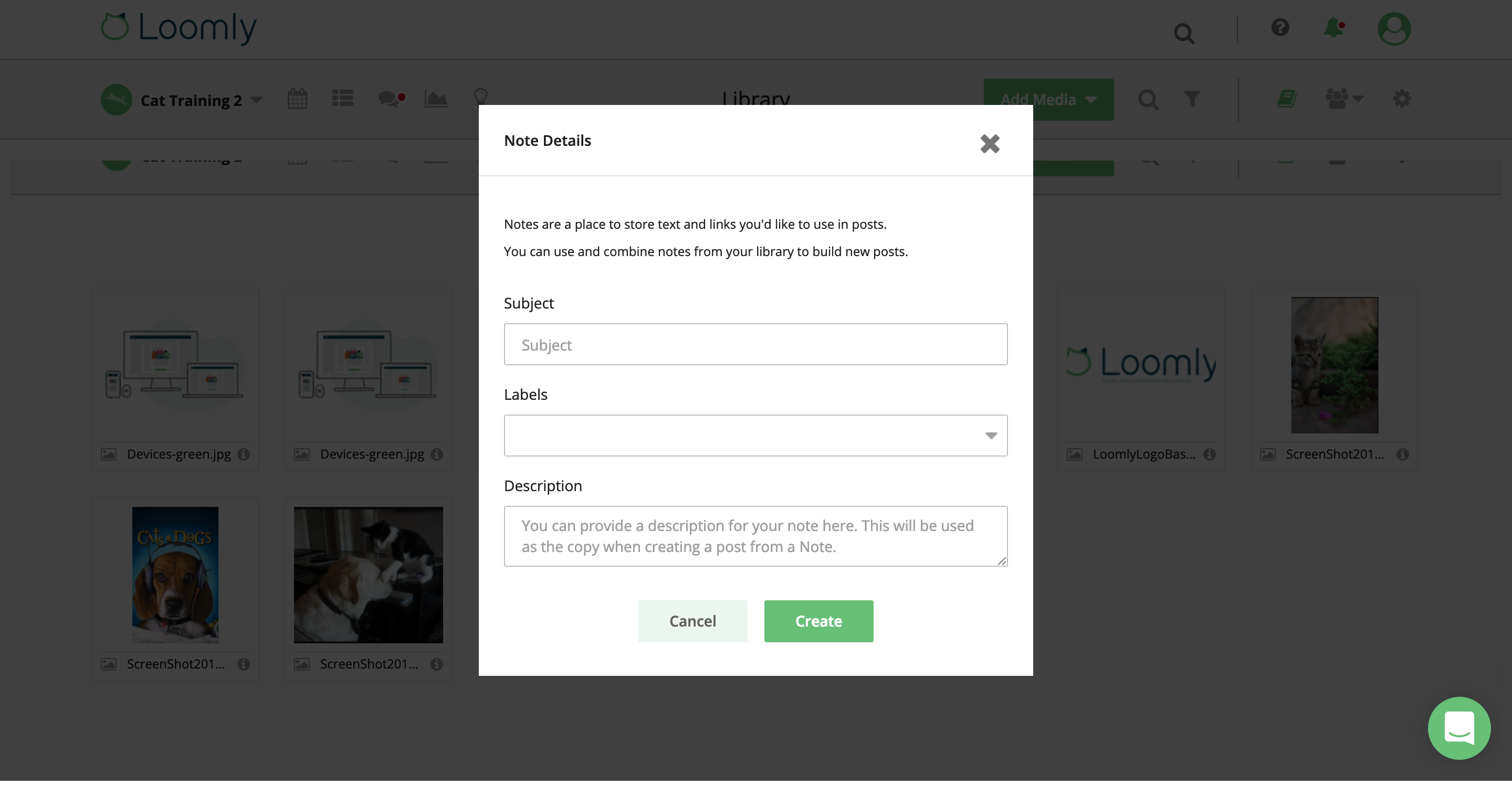Check notifications via the bell icon
Viewport: 1512px width, 785px height.
pos(1332,29)
